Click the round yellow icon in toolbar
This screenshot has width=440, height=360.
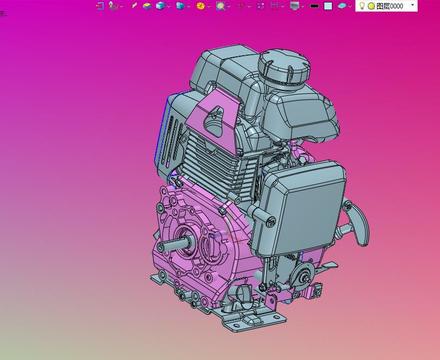click(x=201, y=6)
